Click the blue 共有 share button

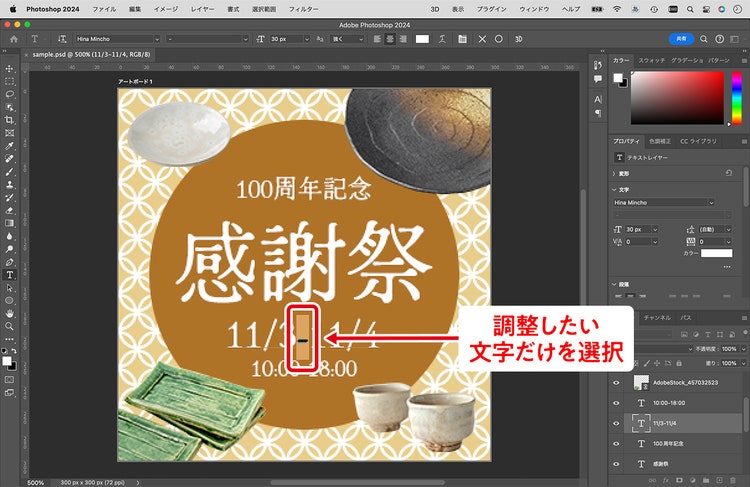(681, 39)
